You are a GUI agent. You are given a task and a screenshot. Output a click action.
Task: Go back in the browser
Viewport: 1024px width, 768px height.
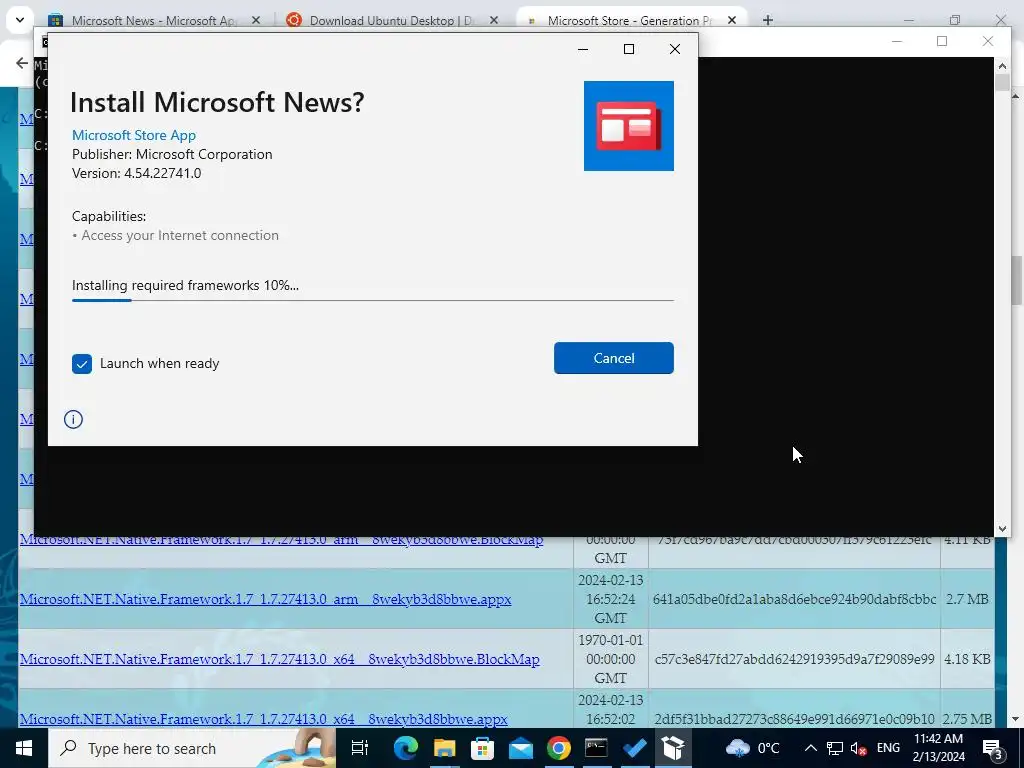pos(22,63)
